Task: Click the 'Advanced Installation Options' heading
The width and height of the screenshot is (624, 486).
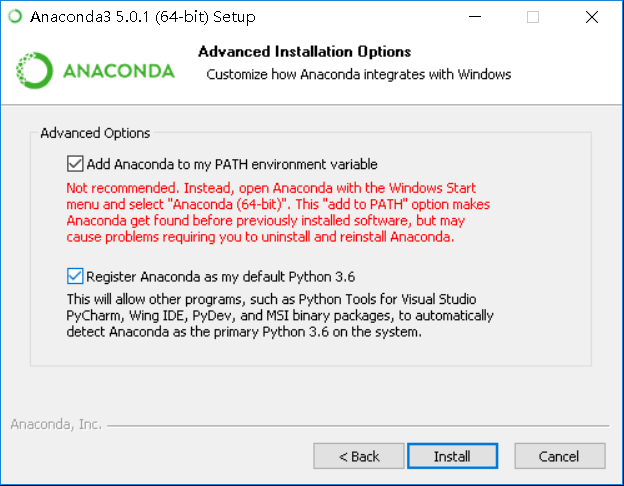Action: pyautogui.click(x=304, y=52)
